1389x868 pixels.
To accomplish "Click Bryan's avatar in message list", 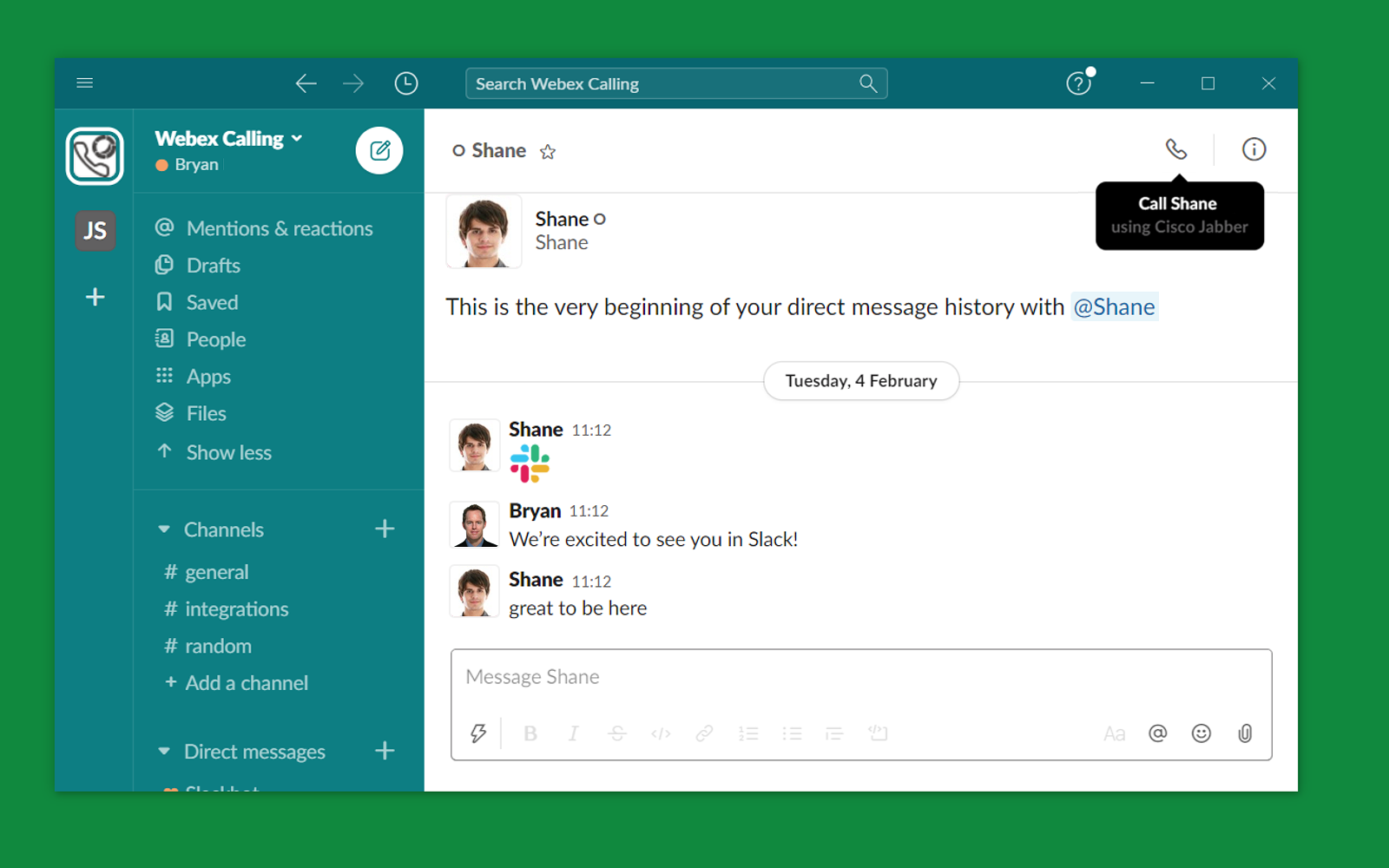I will [x=474, y=524].
